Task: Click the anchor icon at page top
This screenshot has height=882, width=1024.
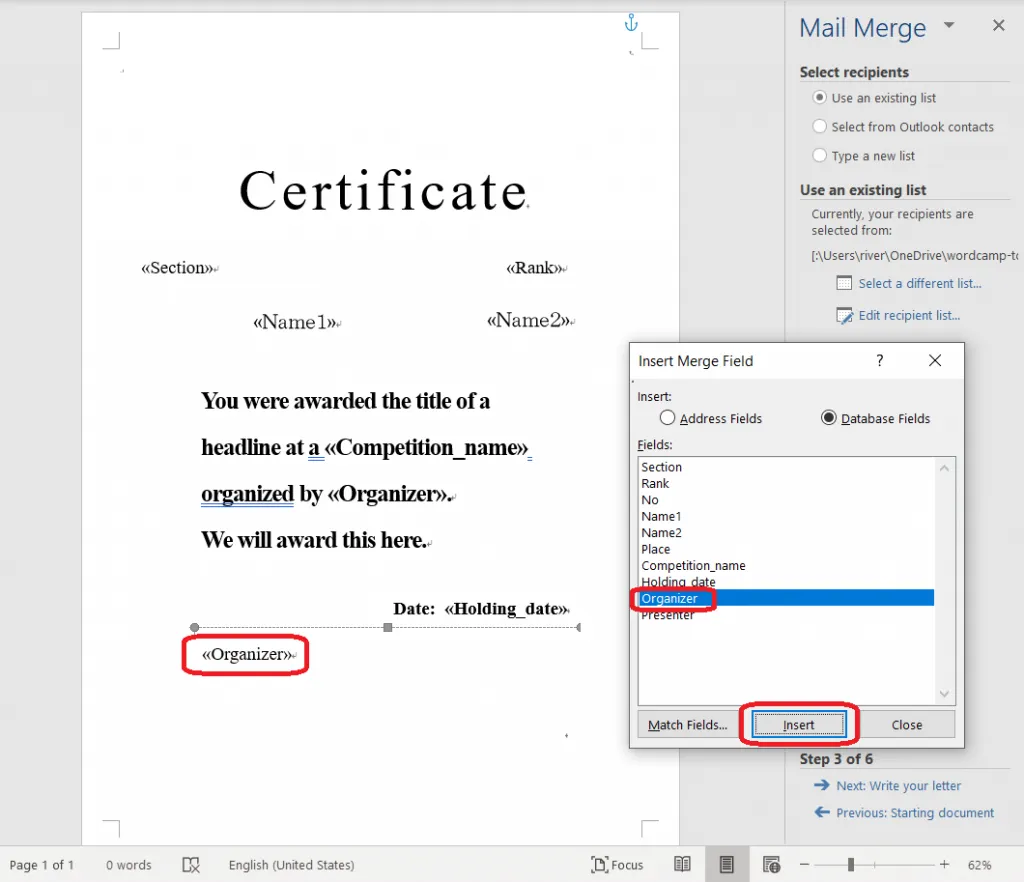Action: click(630, 23)
